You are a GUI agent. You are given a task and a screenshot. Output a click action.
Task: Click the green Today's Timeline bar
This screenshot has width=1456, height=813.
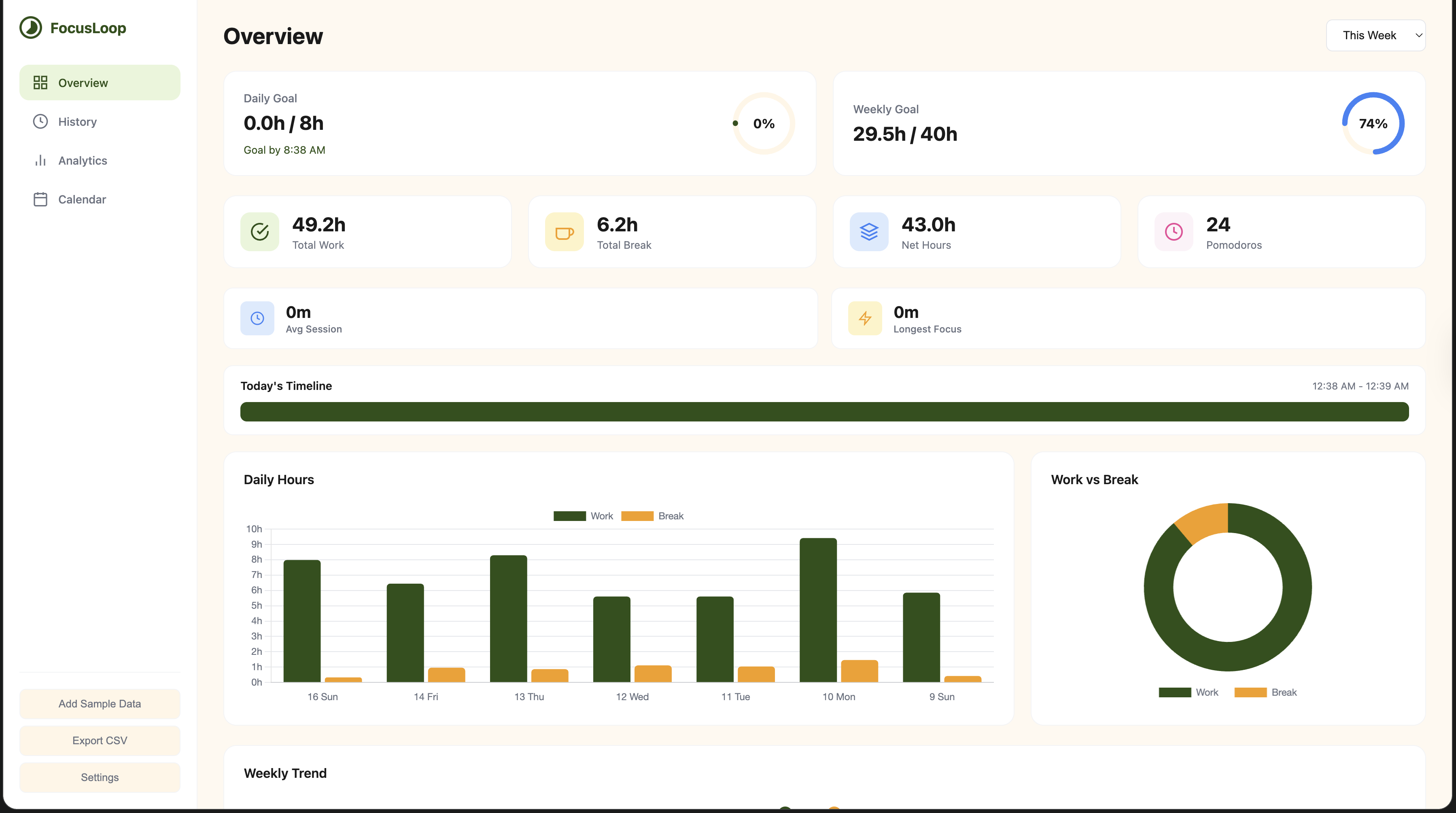click(x=824, y=411)
